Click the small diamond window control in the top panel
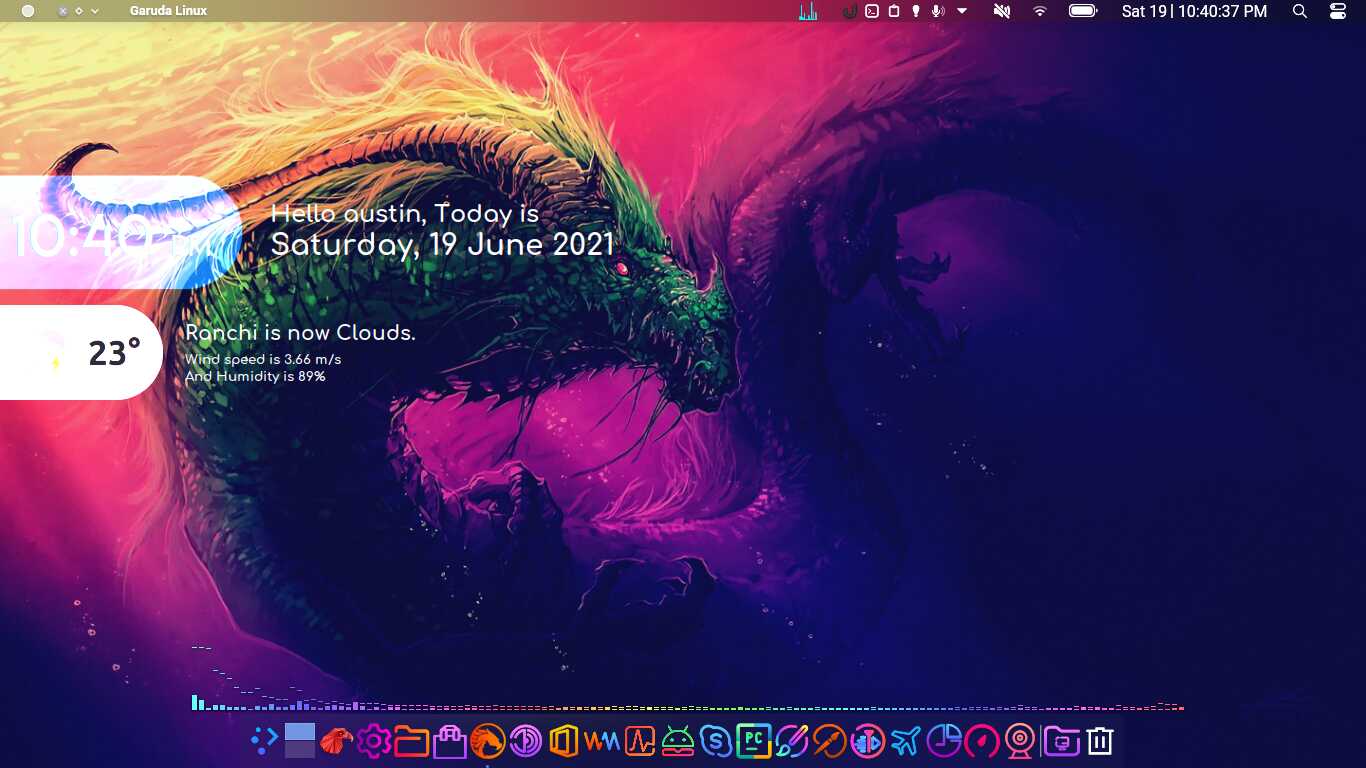 79,11
